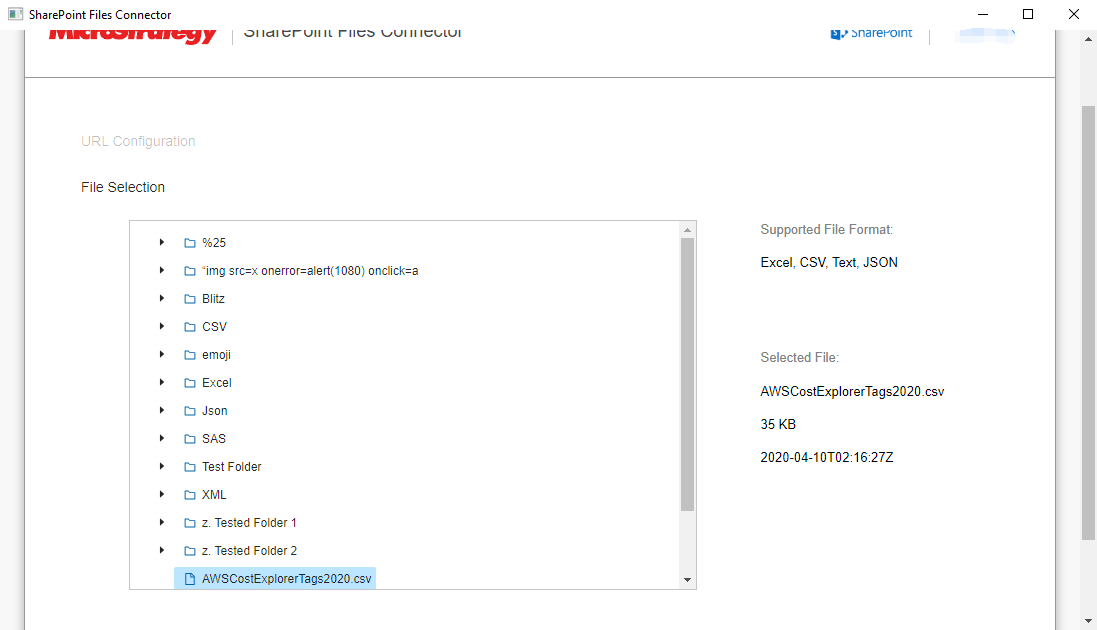Click the folder icon next to Blitz

[x=190, y=299]
